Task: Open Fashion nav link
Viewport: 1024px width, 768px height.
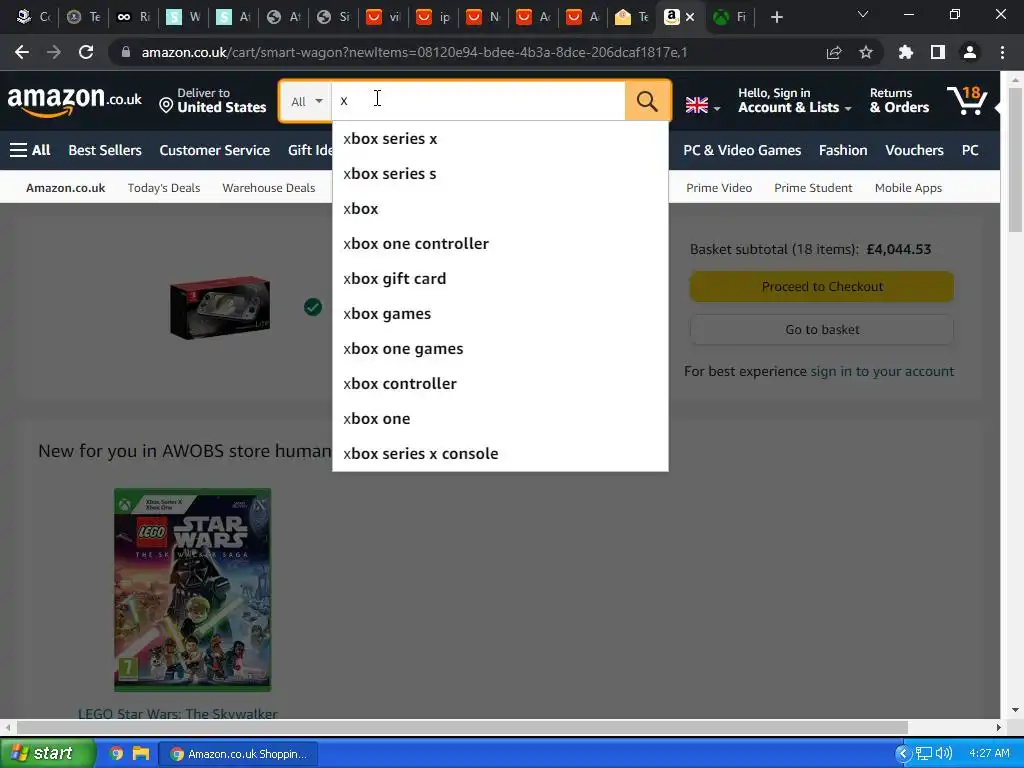Action: click(x=843, y=150)
